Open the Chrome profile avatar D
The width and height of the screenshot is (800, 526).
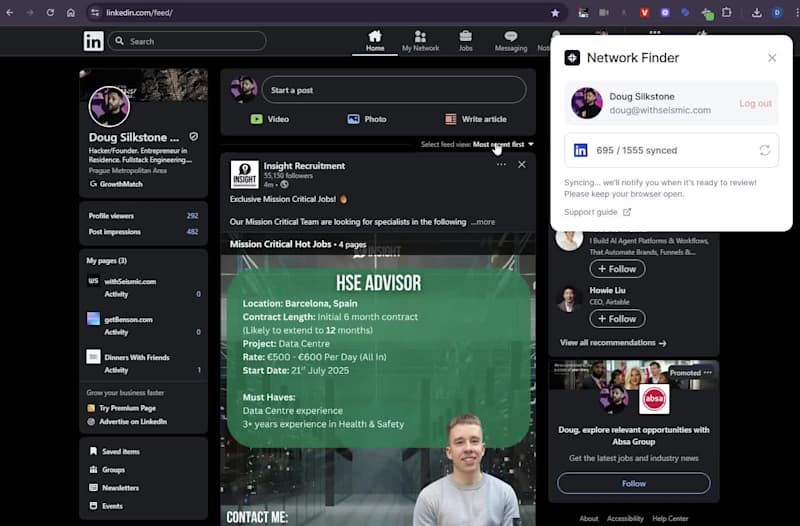pos(777,13)
